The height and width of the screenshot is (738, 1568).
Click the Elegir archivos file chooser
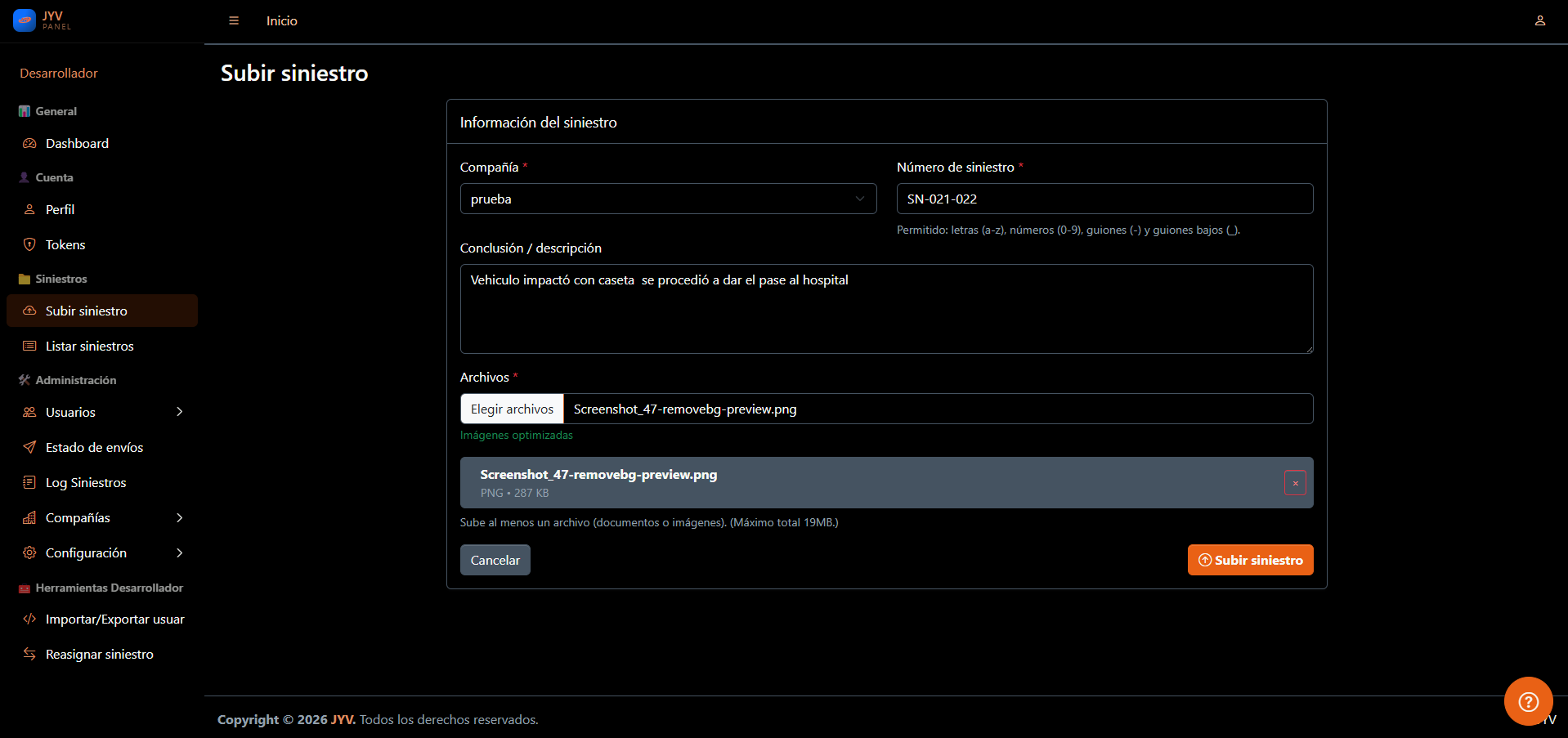pos(512,409)
